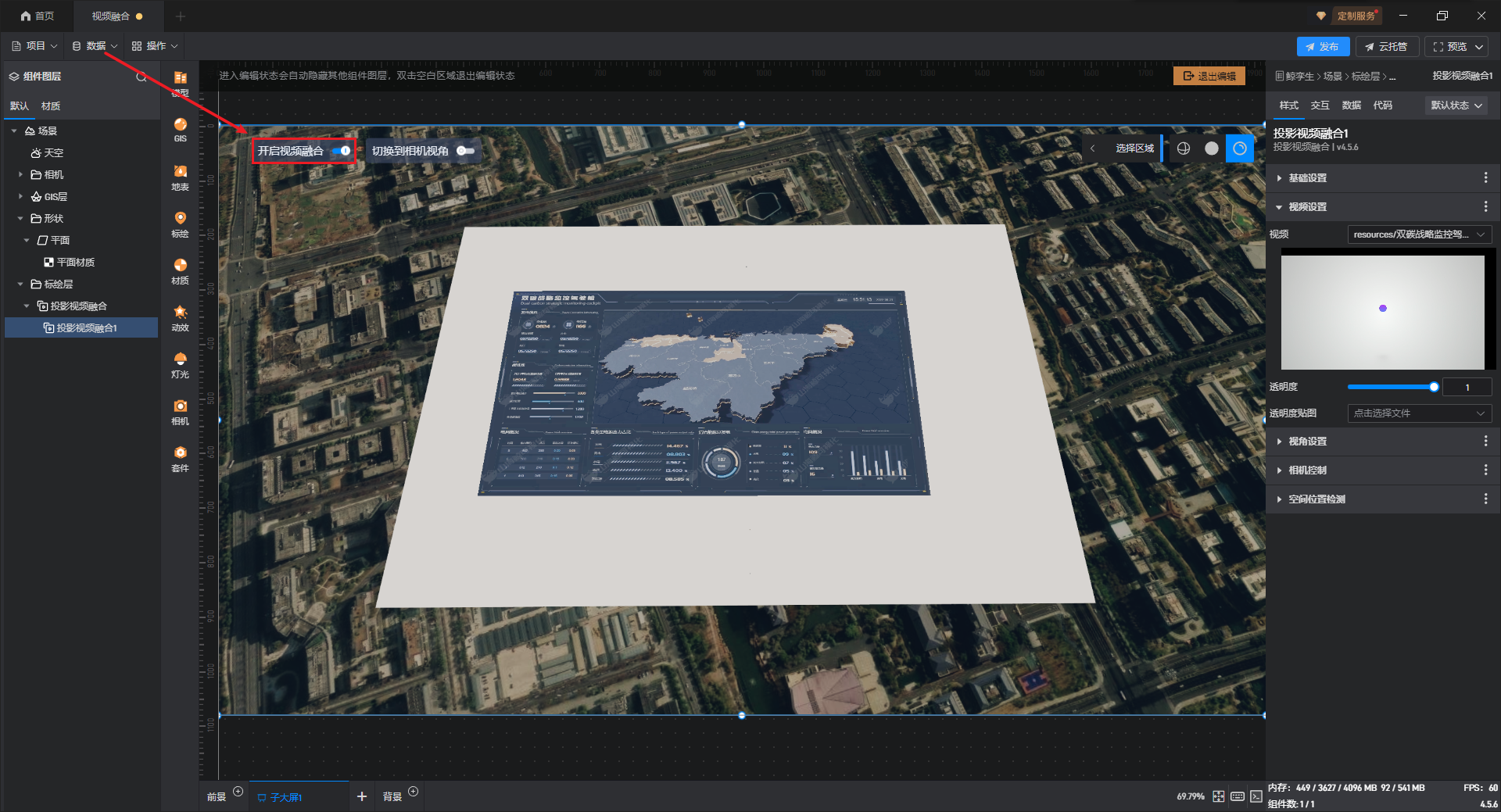Open the 视频设置 section options menu
1501x812 pixels.
[x=1485, y=207]
